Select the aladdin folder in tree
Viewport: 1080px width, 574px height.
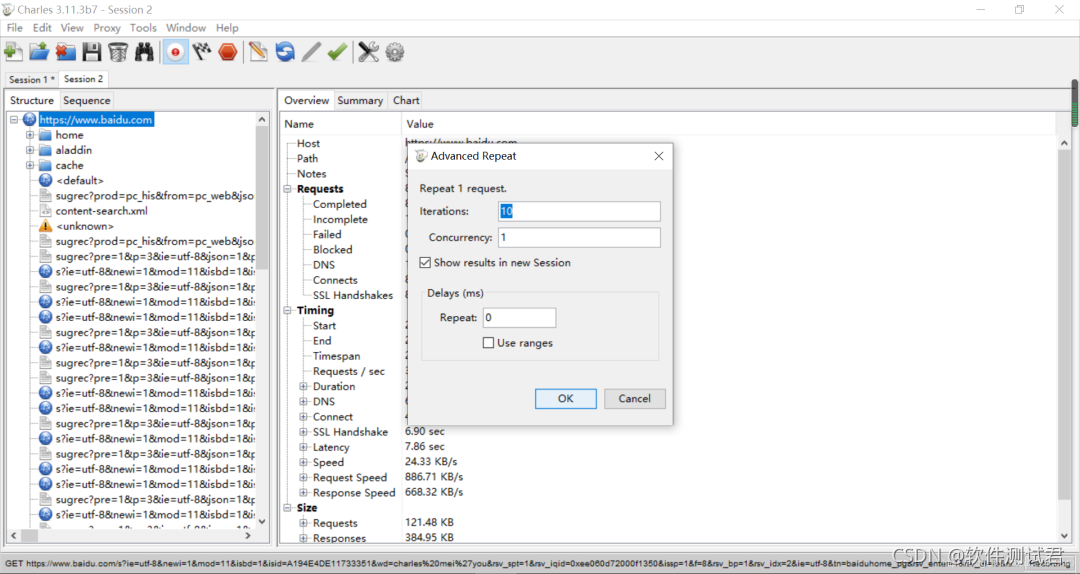[73, 150]
